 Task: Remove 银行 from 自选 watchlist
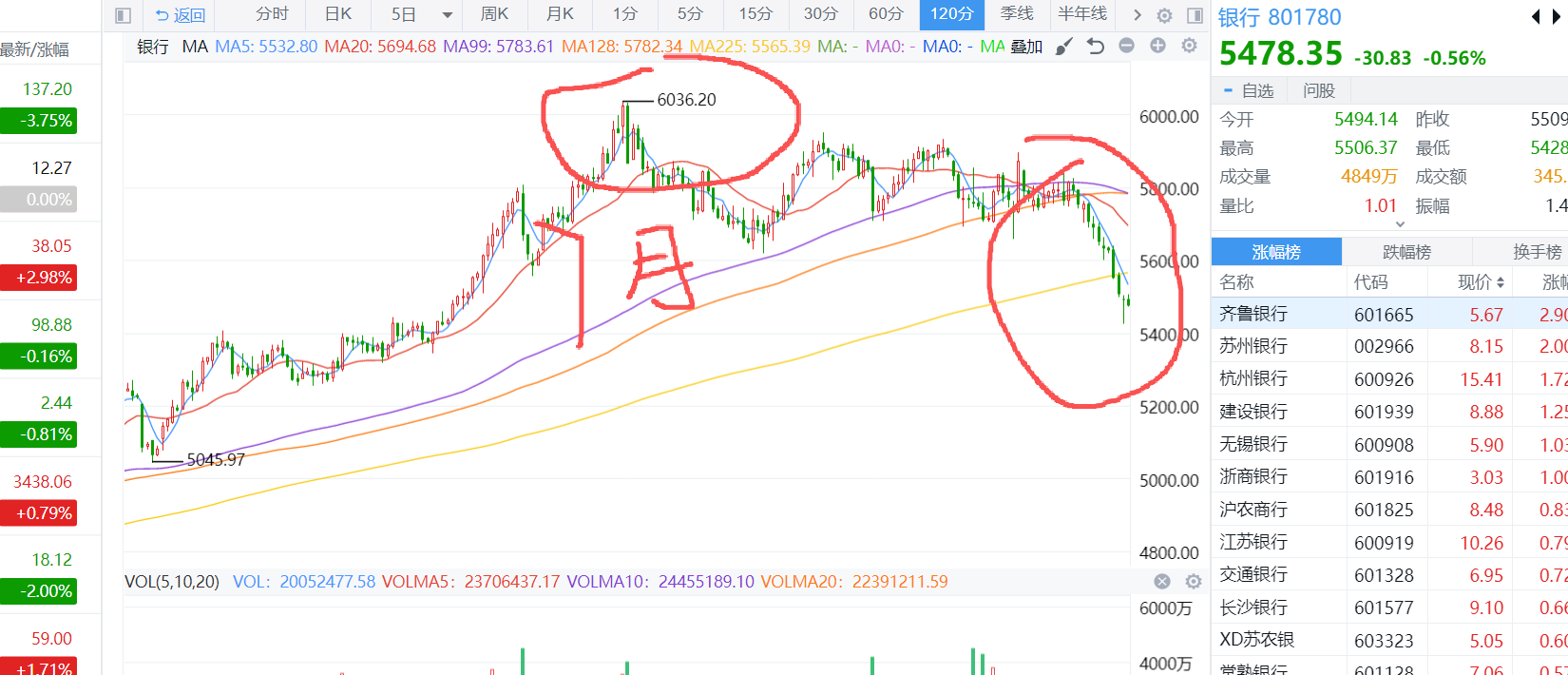1248,90
